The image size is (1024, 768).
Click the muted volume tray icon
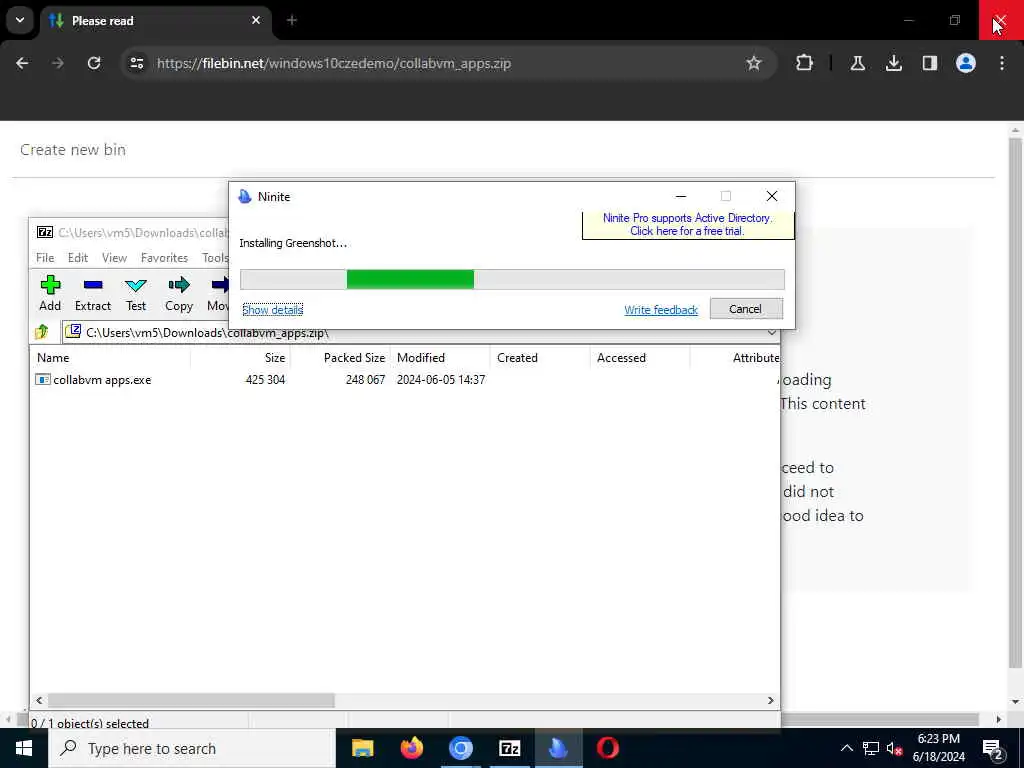[894, 748]
